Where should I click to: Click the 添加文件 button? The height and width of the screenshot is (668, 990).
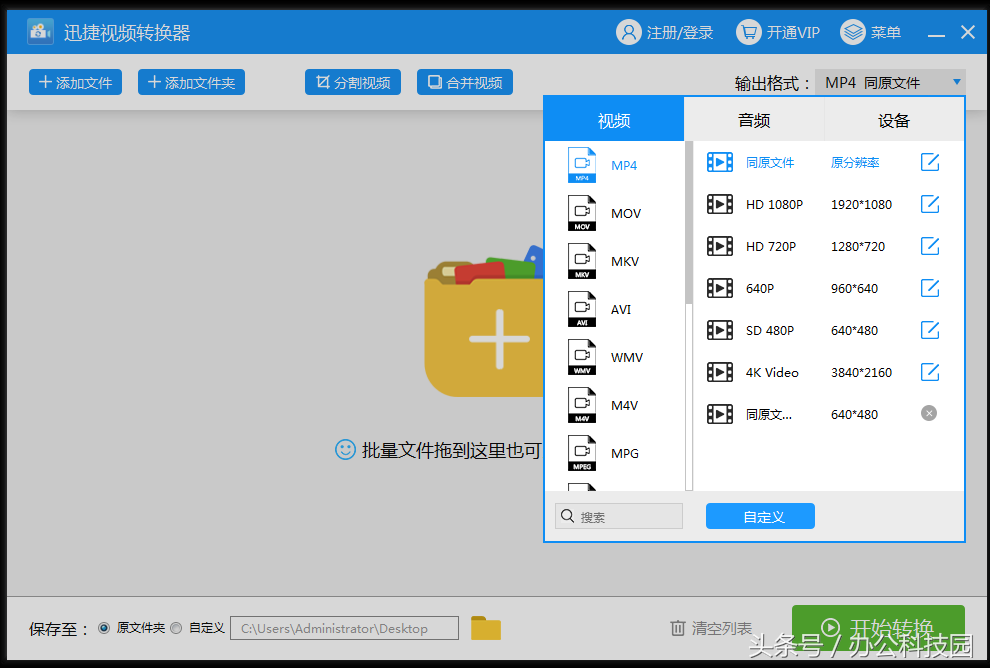click(x=75, y=82)
